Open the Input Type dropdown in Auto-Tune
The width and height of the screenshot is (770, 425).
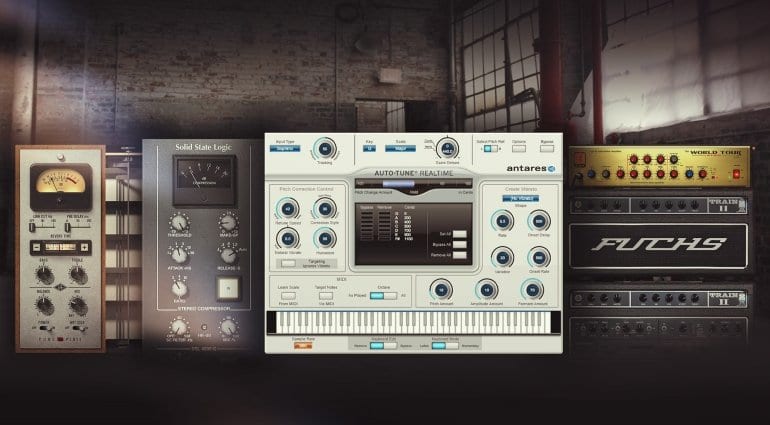click(x=285, y=148)
